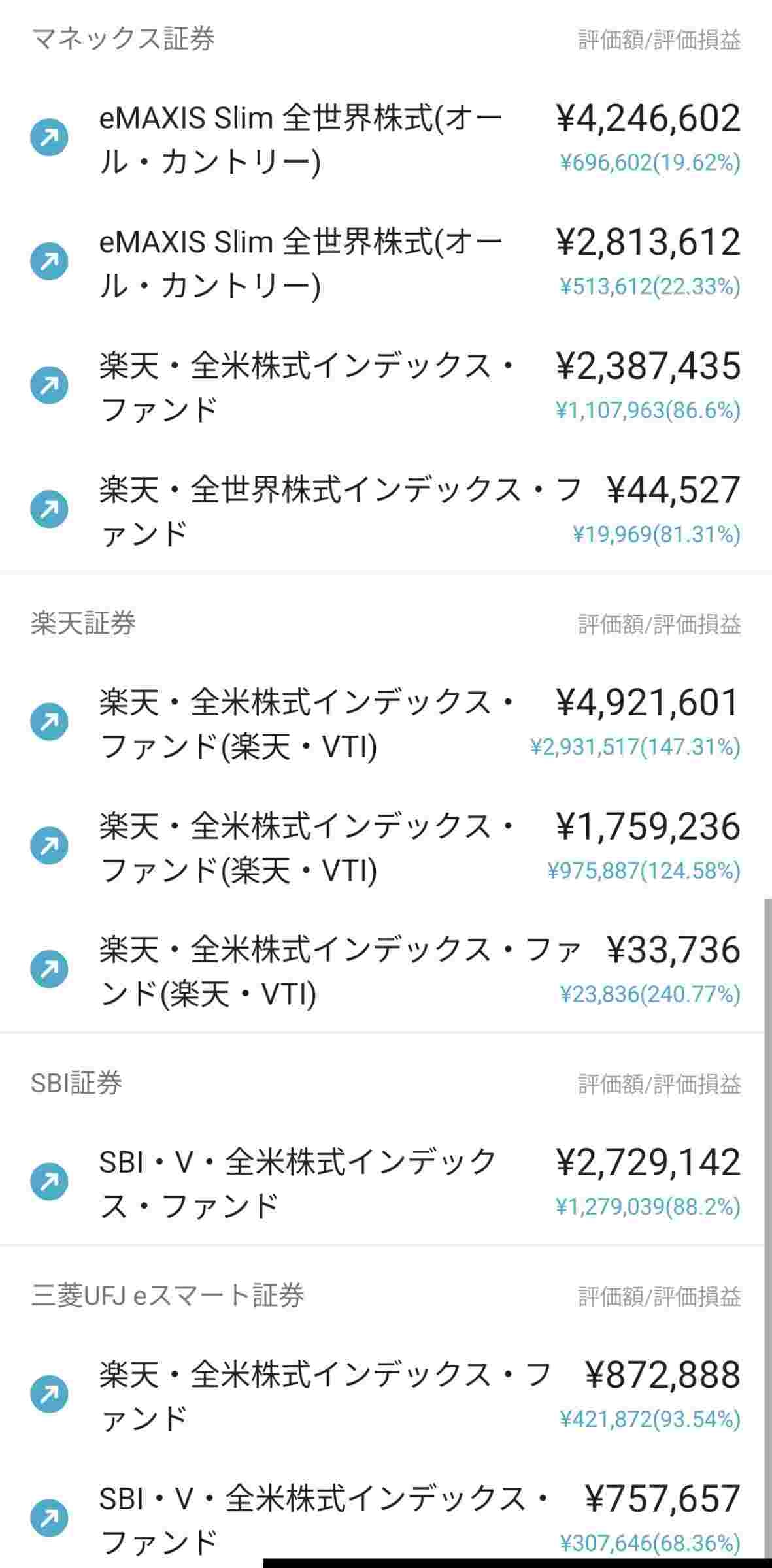Viewport: 772px width, 1568px height.
Task: Click arrow icon beside ¥2,813,612 eMAXIS Slim fund
Action: coord(50,261)
